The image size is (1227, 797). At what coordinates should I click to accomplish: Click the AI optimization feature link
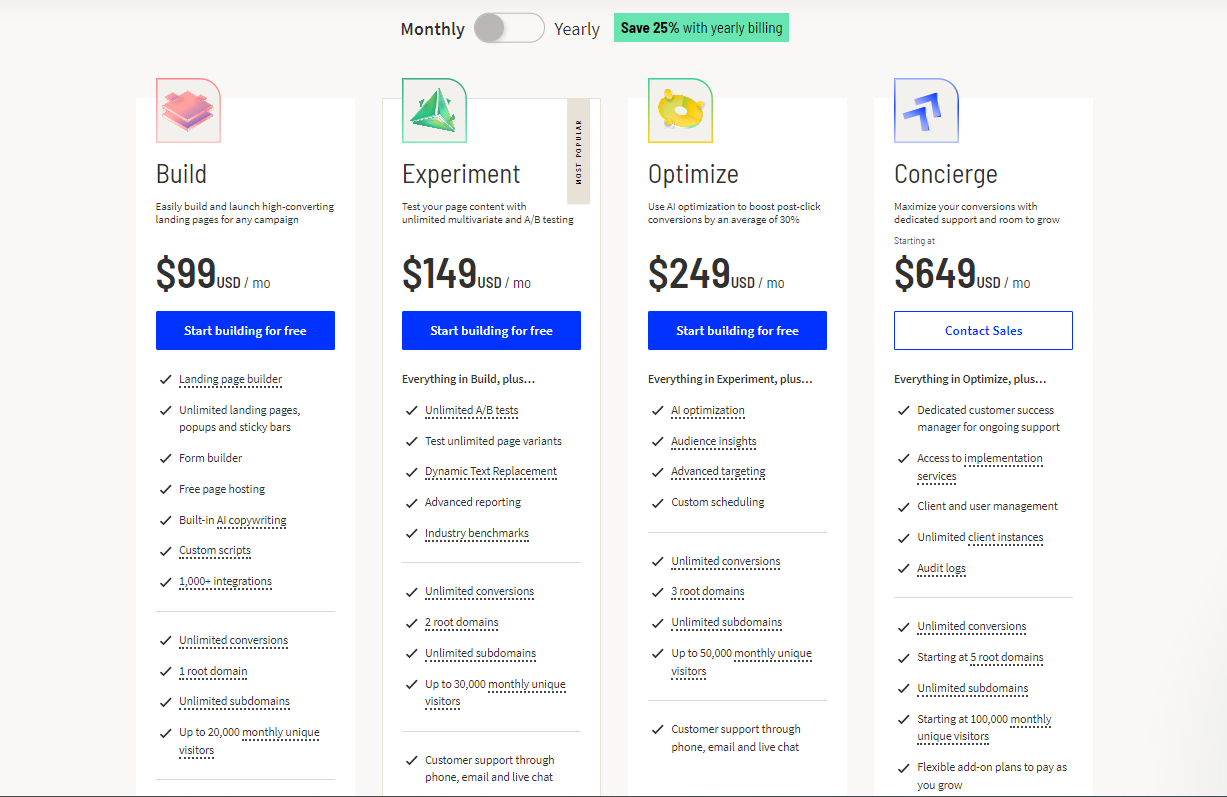click(707, 411)
